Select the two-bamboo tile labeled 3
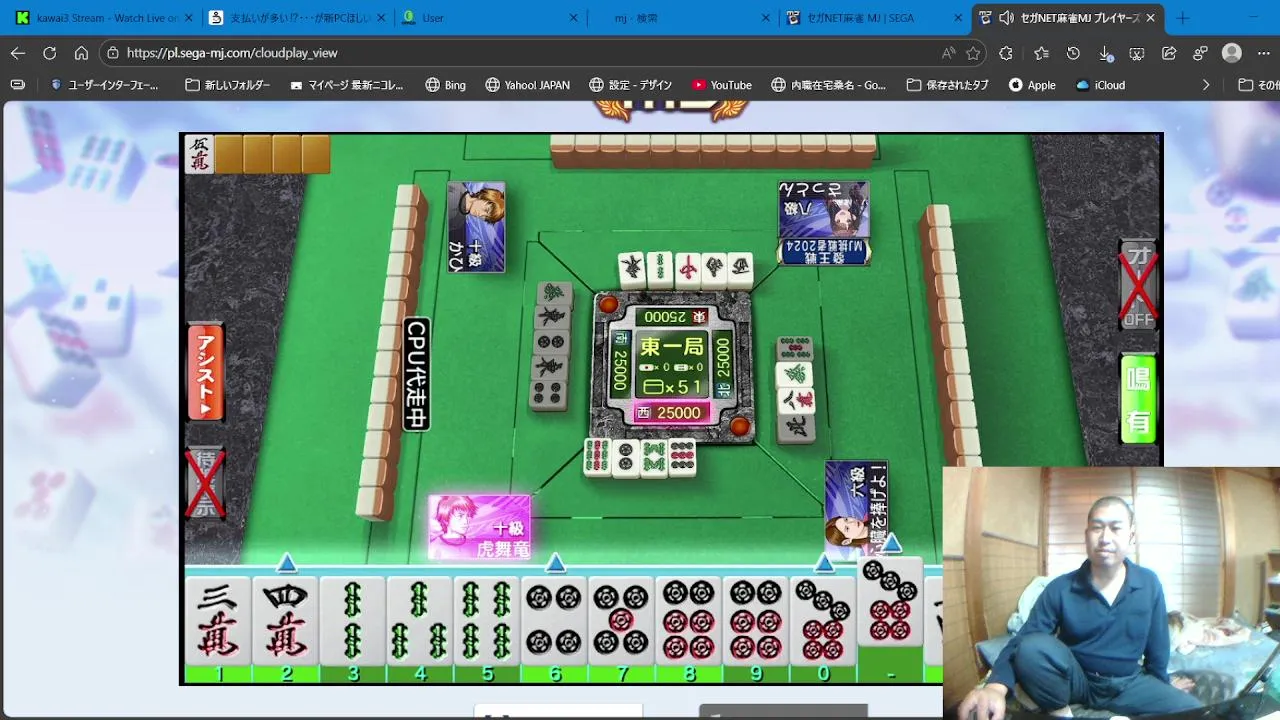Viewport: 1280px width, 720px height. point(352,620)
